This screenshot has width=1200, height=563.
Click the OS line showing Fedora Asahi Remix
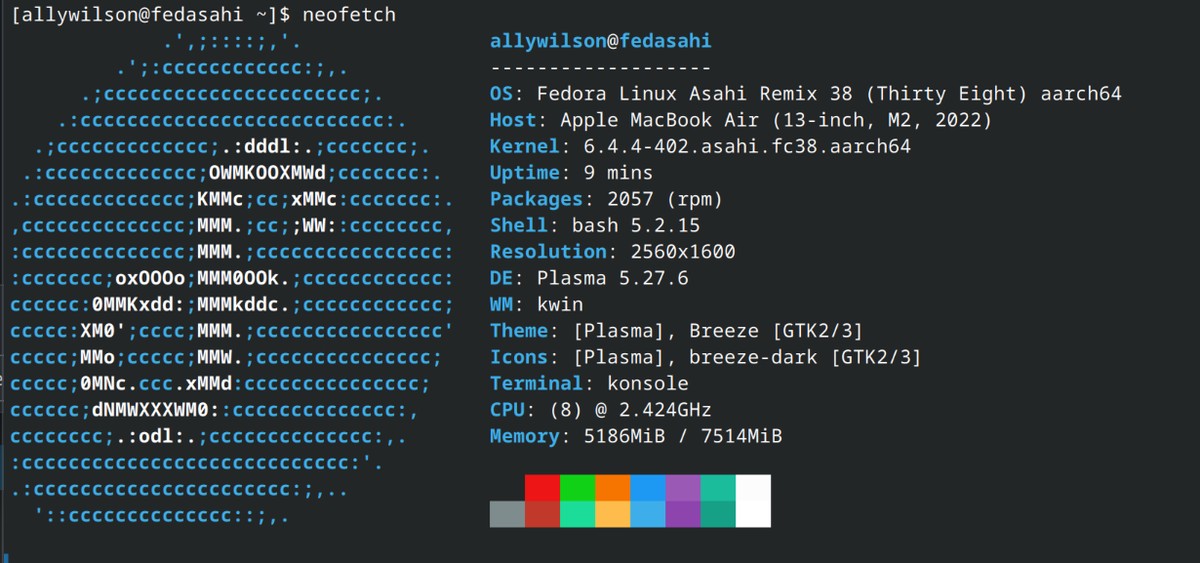[x=805, y=94]
